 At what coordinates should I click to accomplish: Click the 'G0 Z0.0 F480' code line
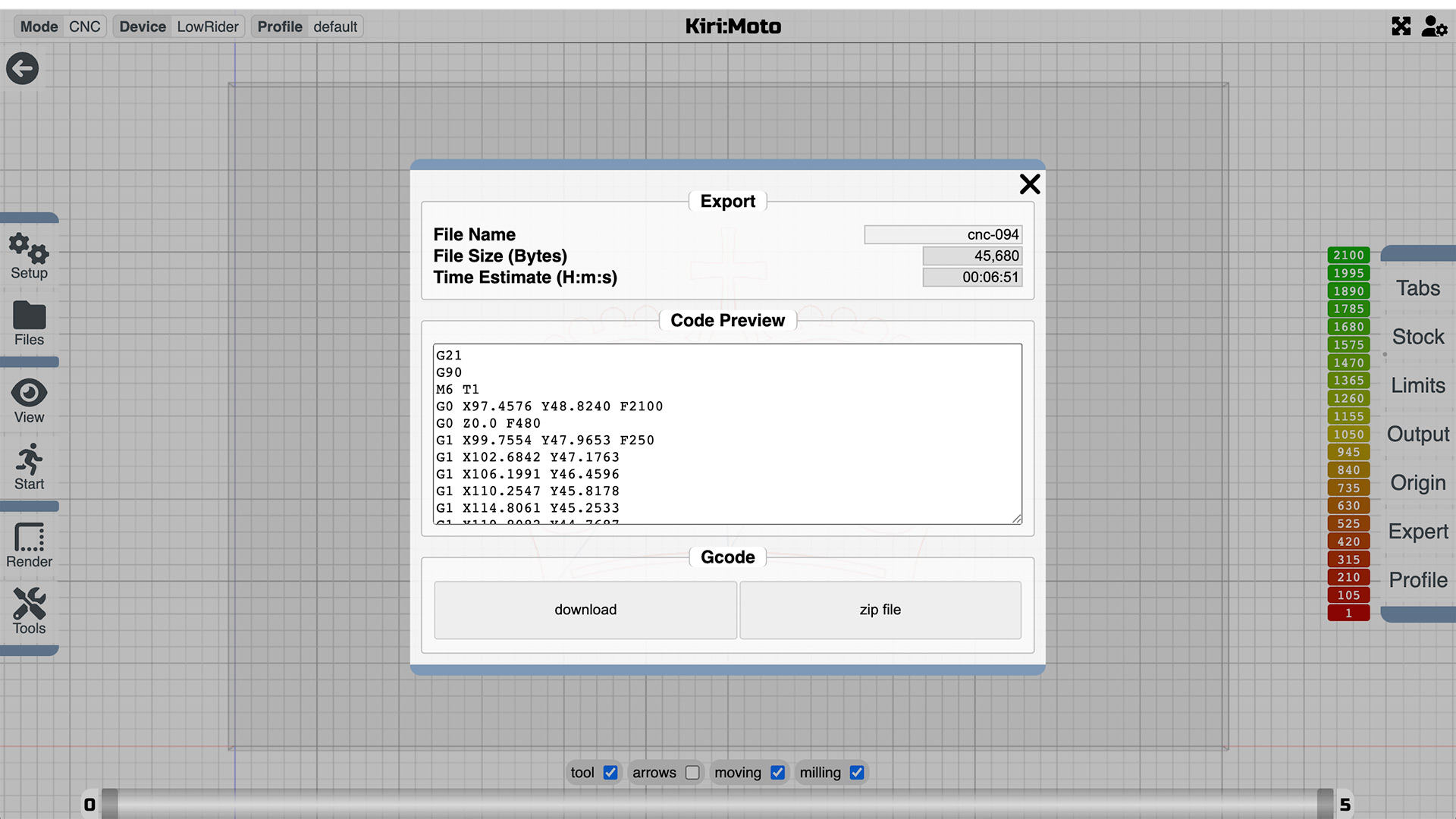click(x=488, y=423)
